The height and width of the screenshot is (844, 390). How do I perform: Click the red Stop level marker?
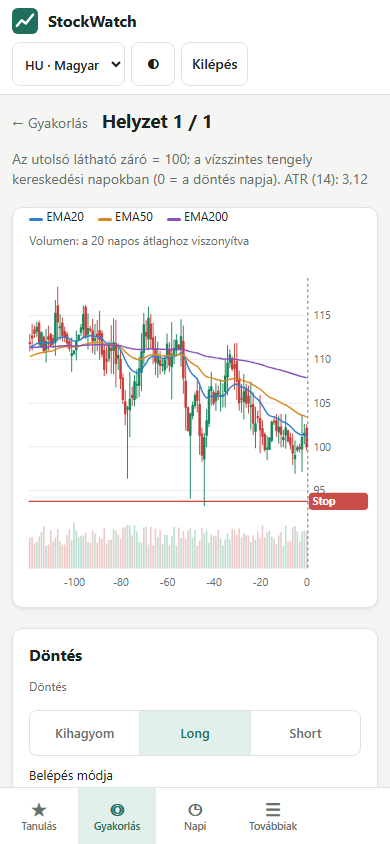coord(338,502)
